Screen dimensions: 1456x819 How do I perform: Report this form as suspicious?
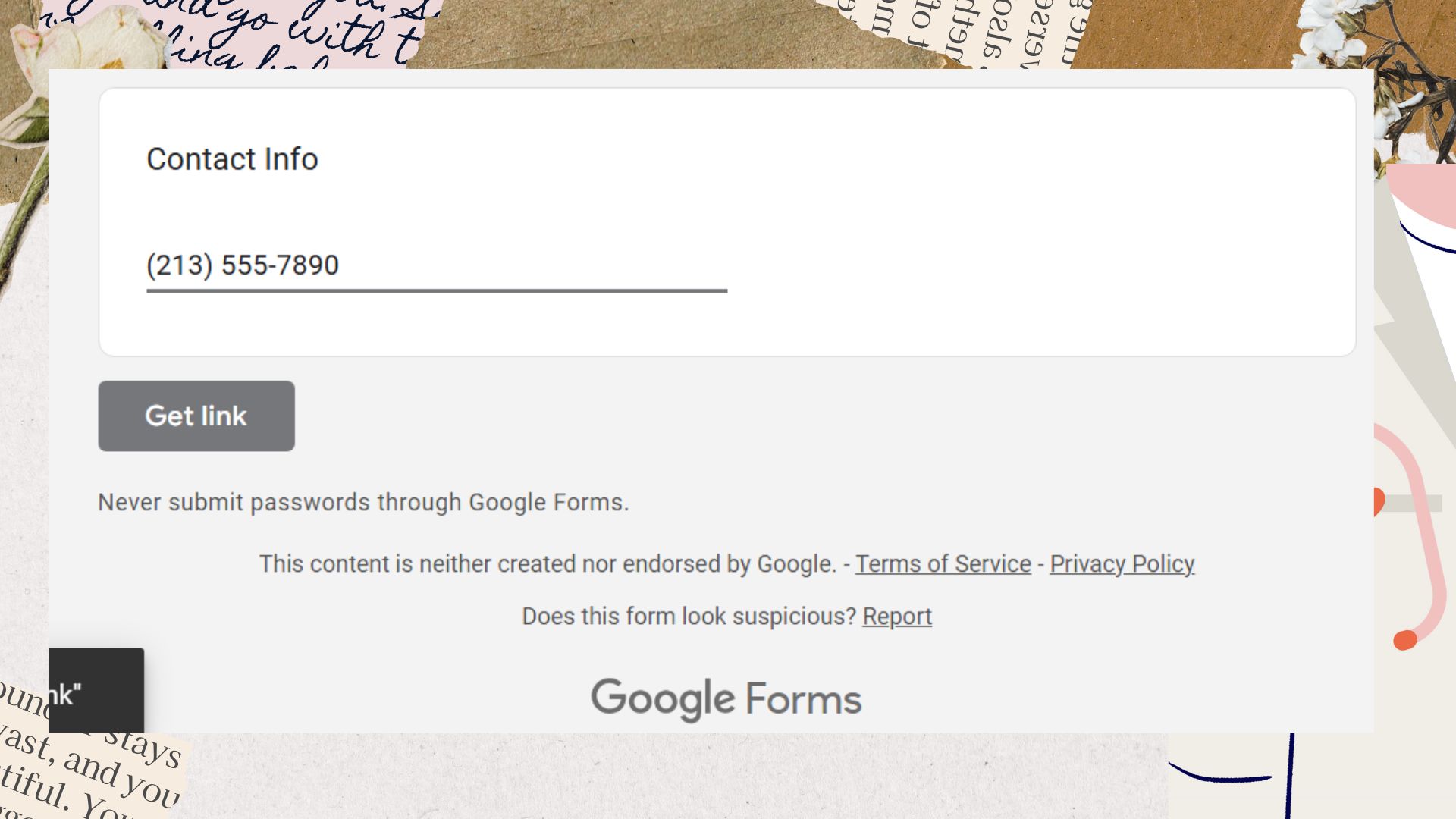pos(897,617)
